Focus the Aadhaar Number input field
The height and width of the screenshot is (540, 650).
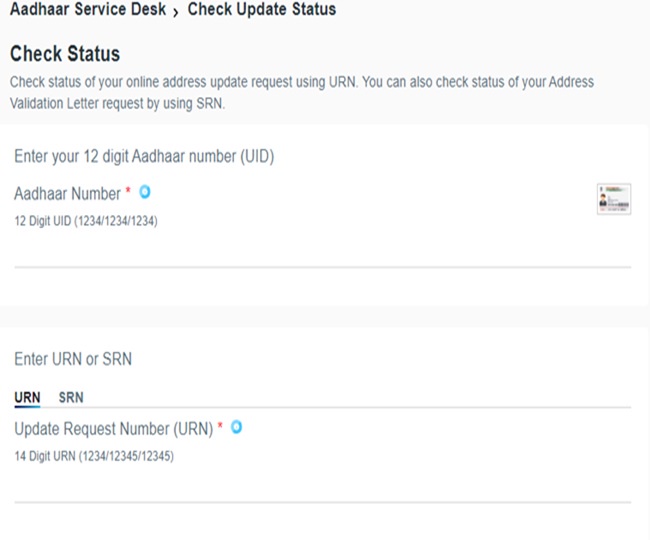pos(322,252)
